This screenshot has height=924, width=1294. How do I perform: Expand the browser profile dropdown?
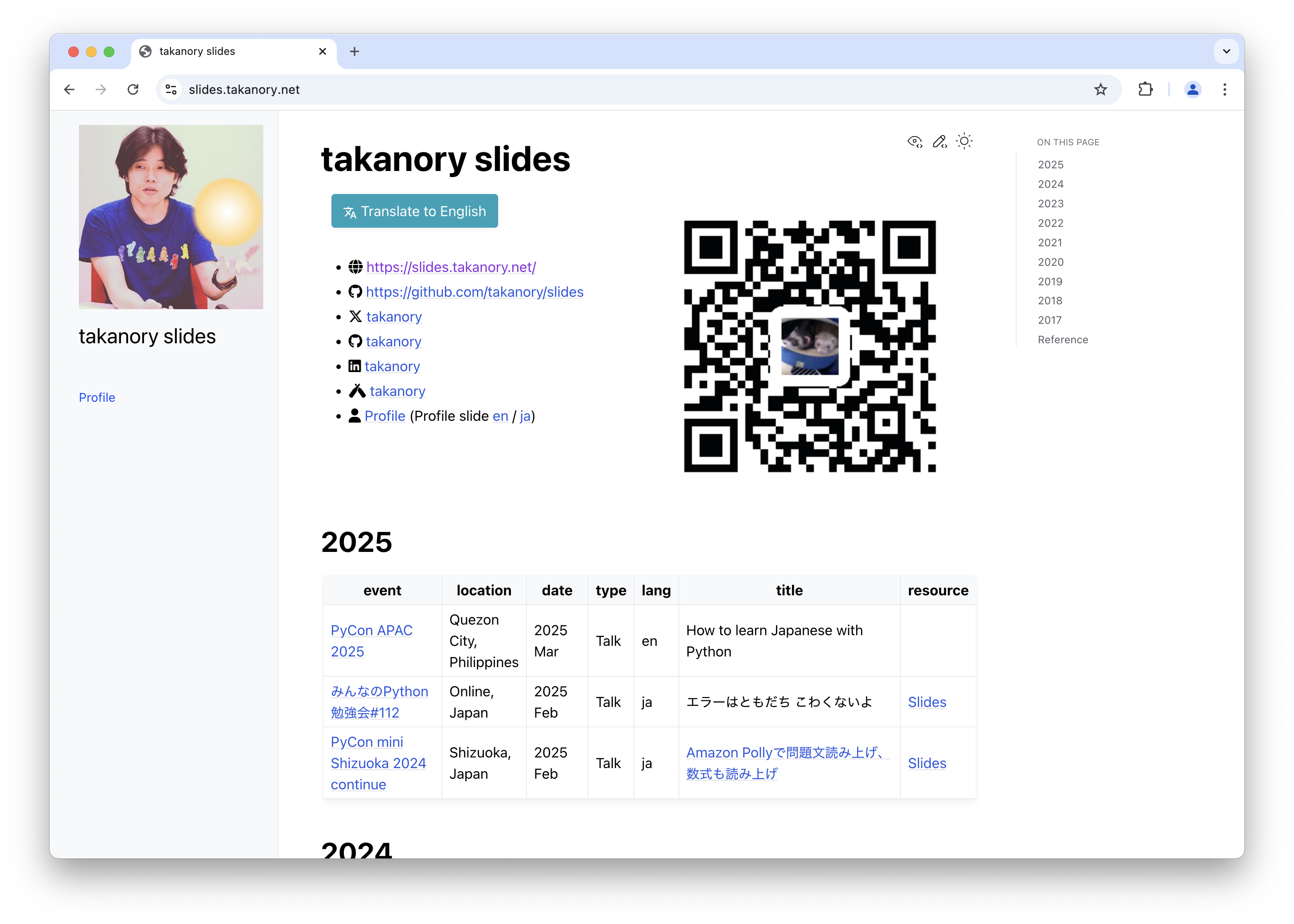coord(1192,89)
